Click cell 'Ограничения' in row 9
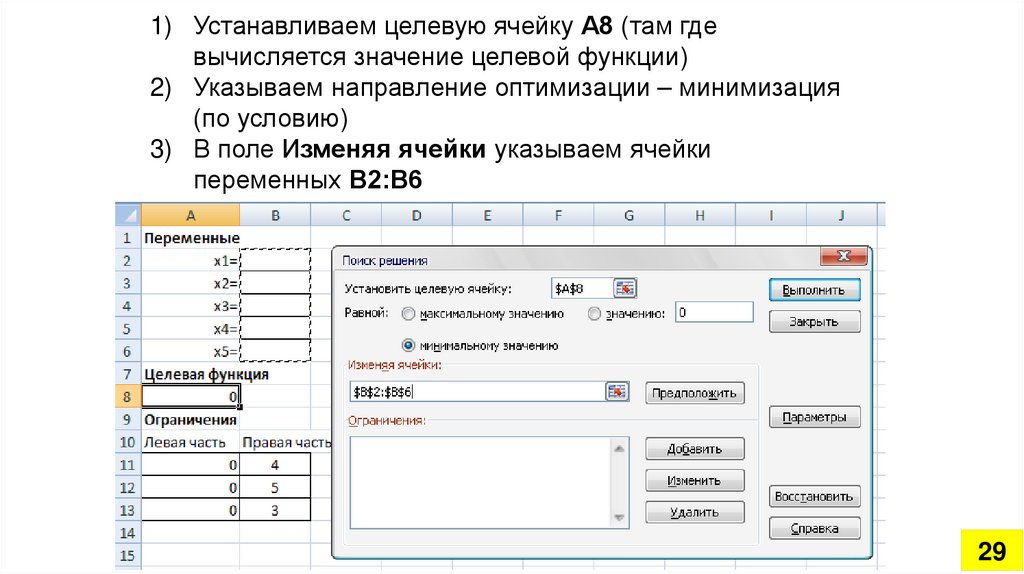Viewport: 1024px width, 574px height. click(x=190, y=419)
